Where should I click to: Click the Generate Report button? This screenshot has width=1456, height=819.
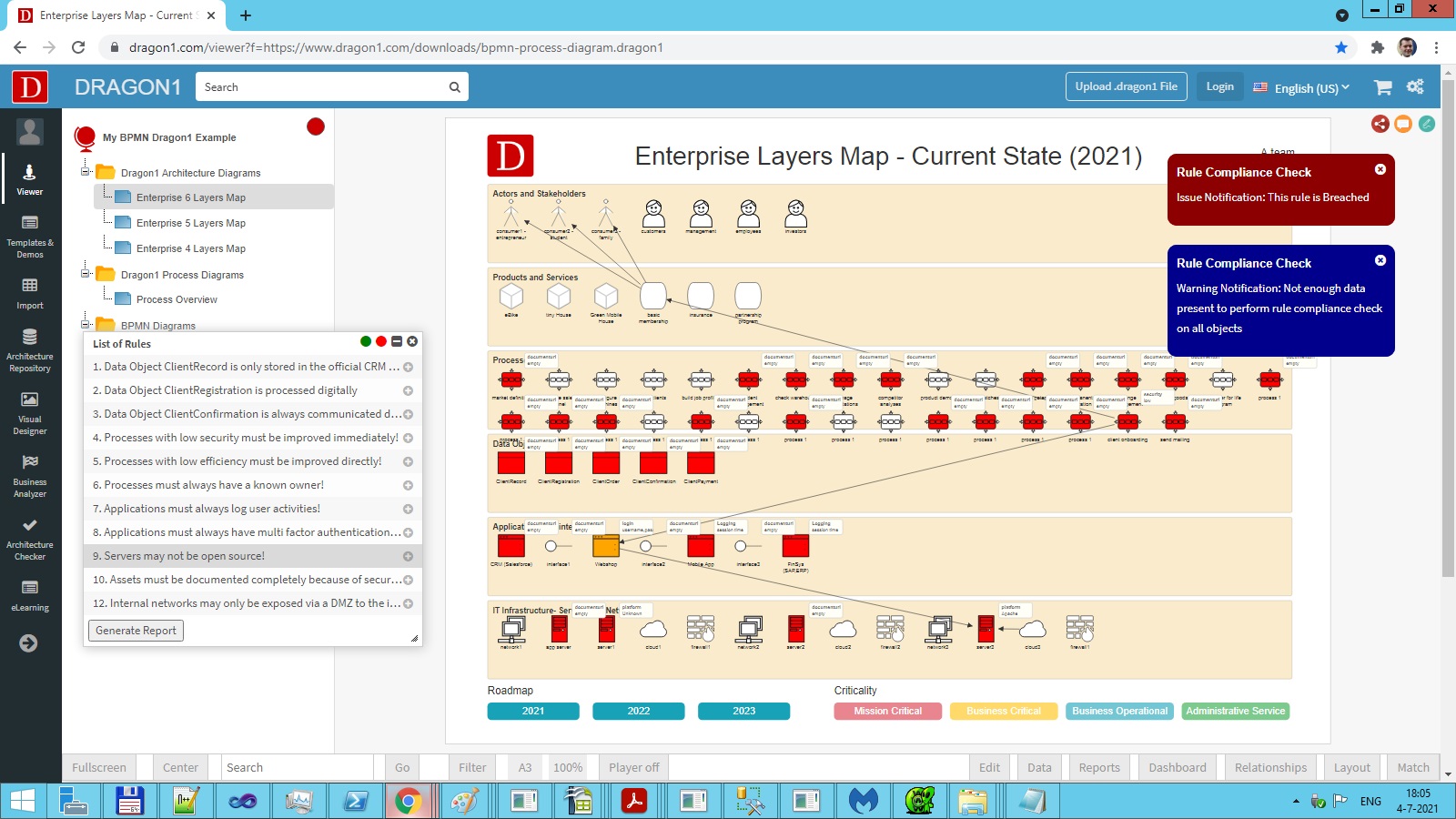[x=136, y=630]
